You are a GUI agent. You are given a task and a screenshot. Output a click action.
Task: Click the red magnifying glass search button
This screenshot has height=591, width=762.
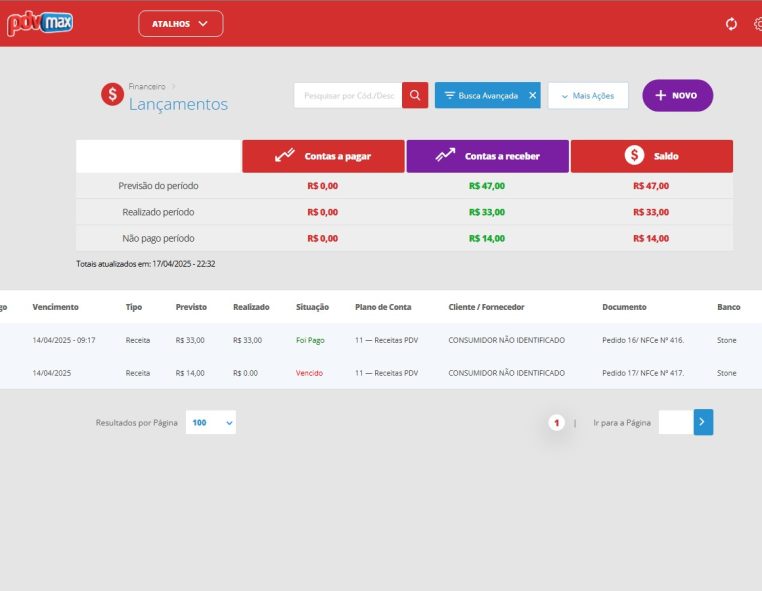[415, 95]
